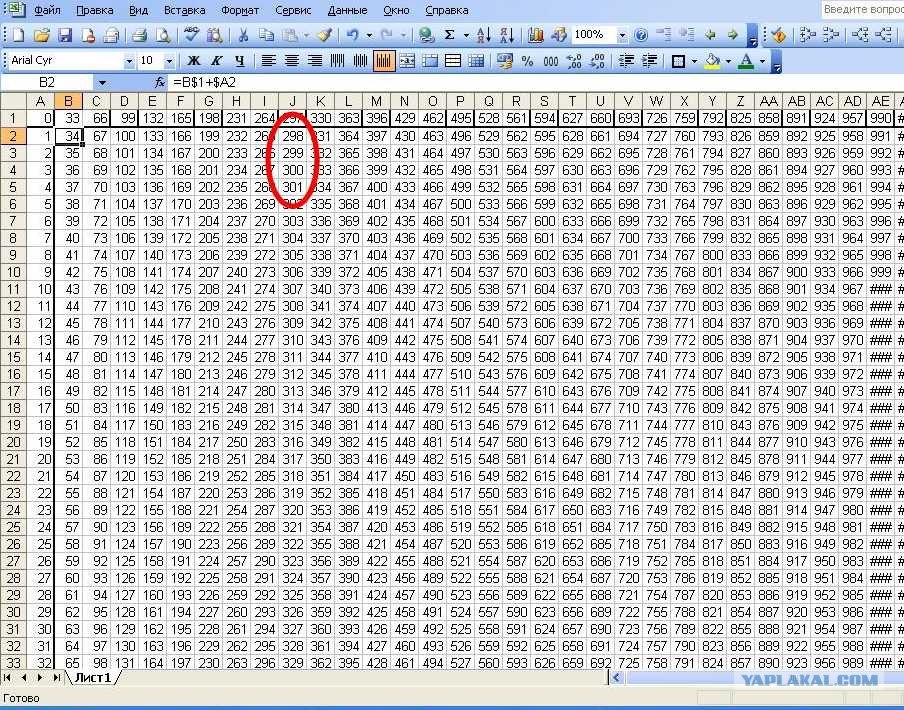Open the font size 10 dropdown
The height and width of the screenshot is (710, 904).
(169, 61)
